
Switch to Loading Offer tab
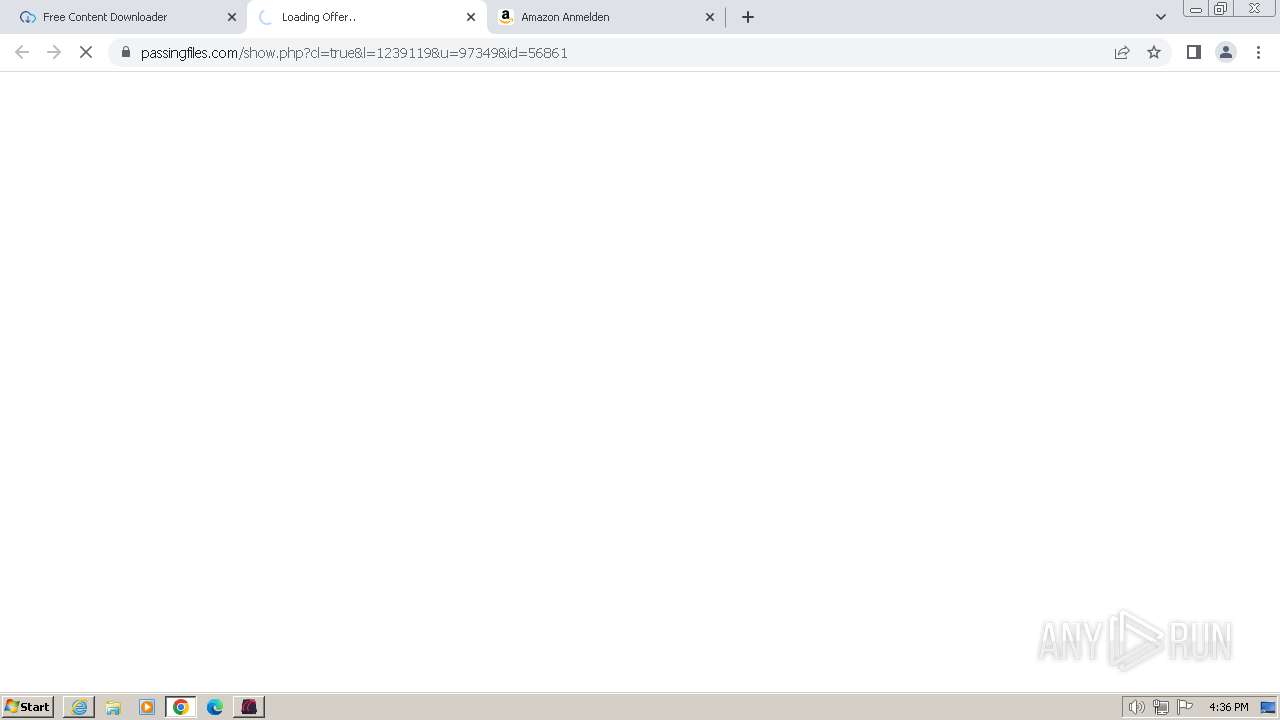[365, 17]
